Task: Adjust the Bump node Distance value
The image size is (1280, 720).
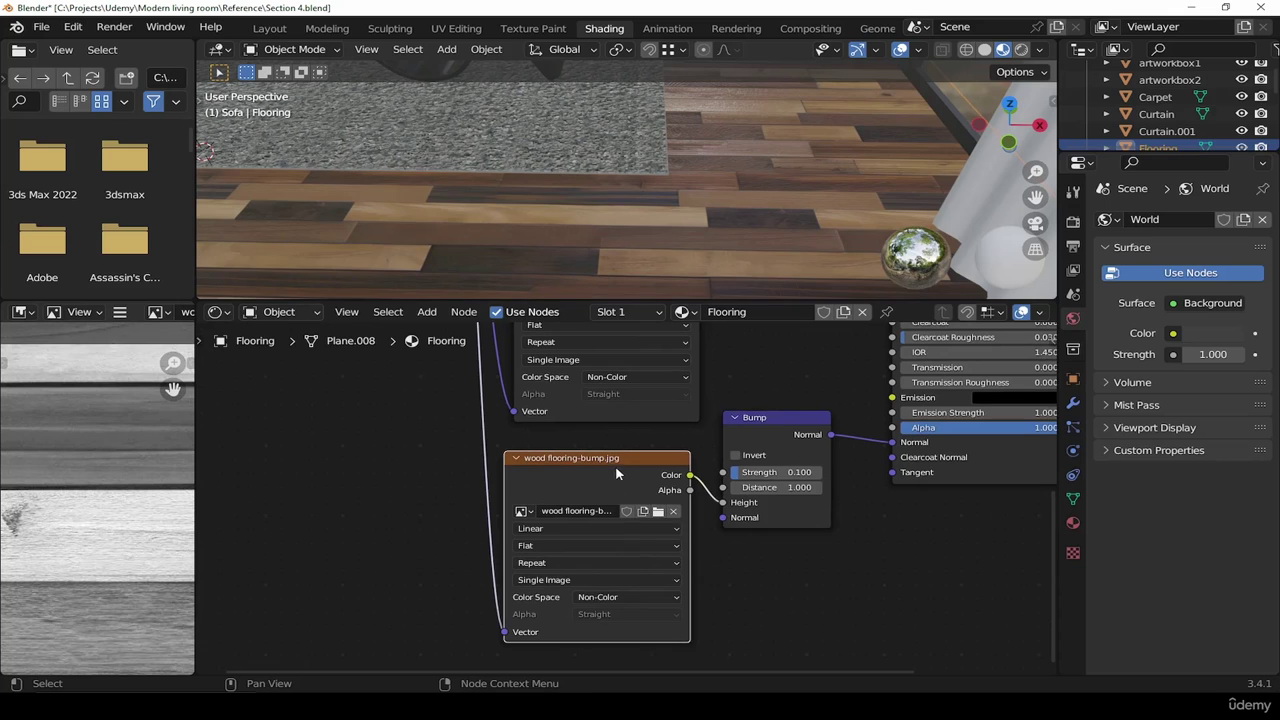Action: coord(778,488)
